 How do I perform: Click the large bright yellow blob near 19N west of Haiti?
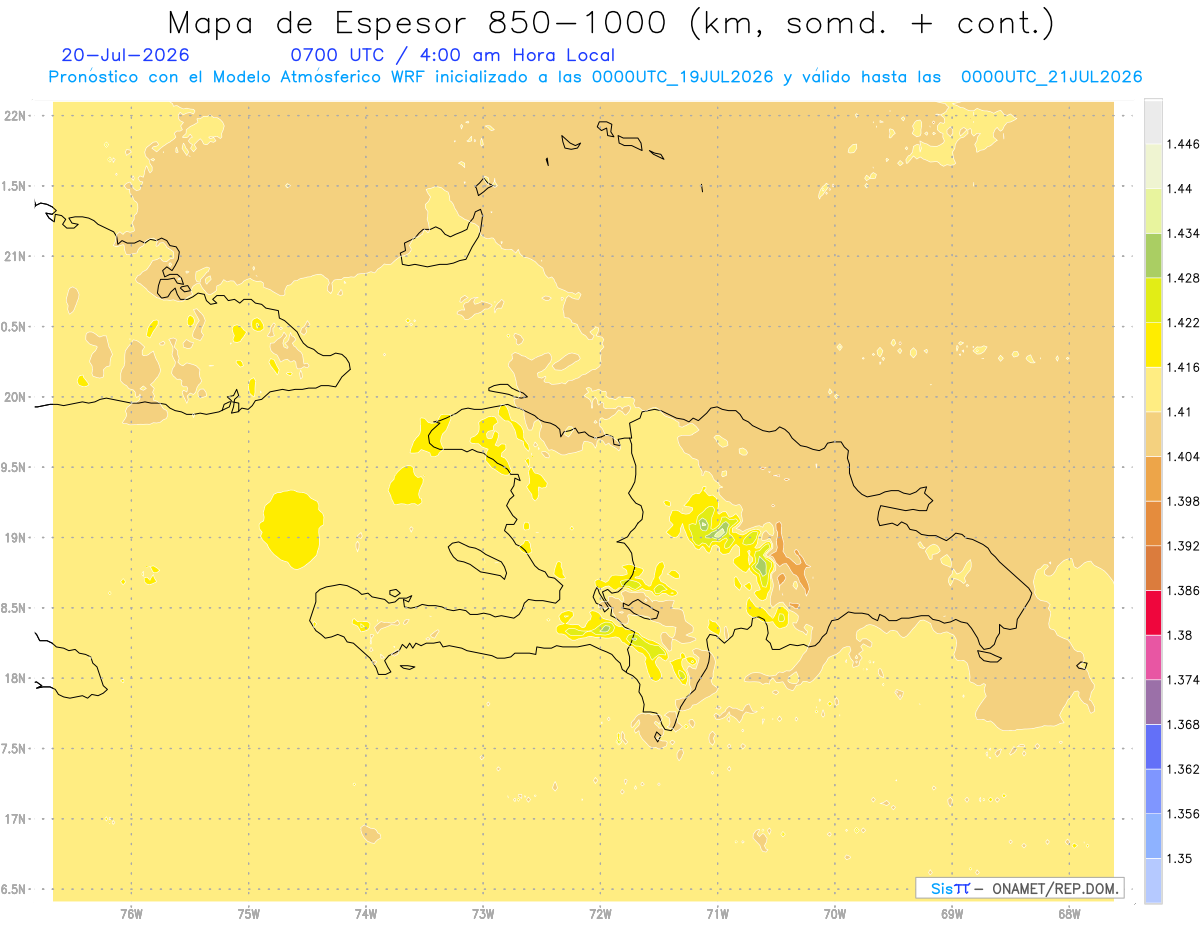tap(291, 530)
